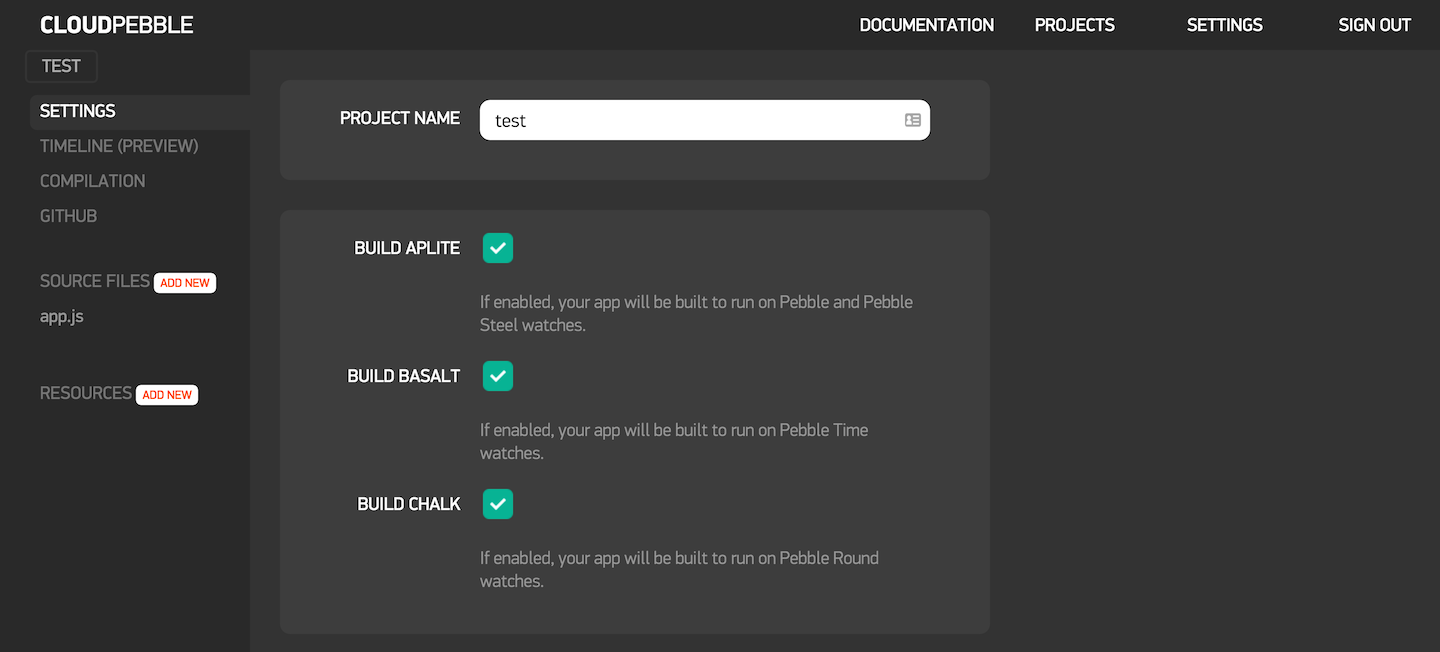Click the CLOUDPEBBLE logo
This screenshot has width=1440, height=652.
point(116,24)
